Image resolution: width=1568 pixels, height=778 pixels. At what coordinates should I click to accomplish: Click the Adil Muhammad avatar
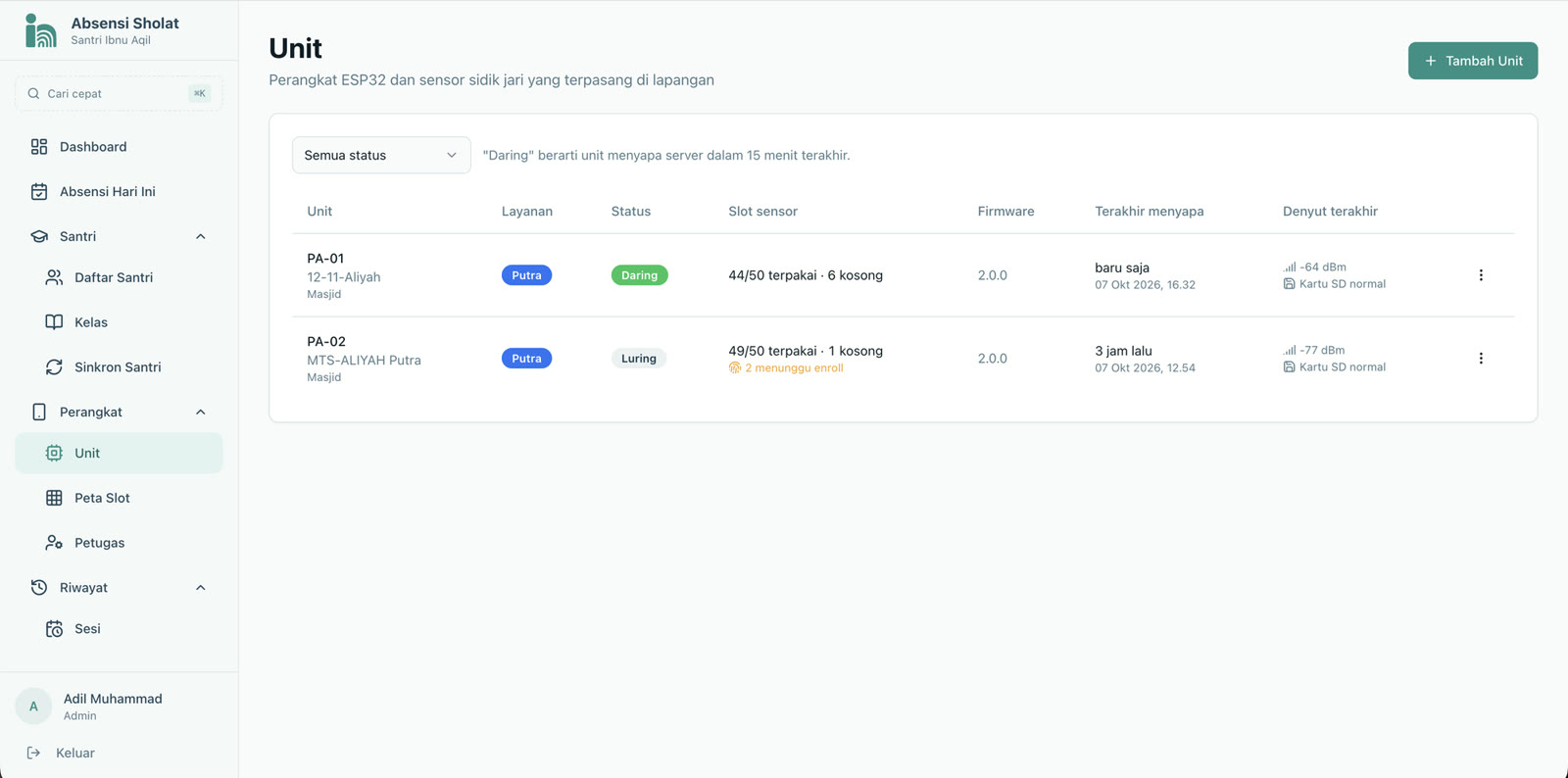(33, 706)
